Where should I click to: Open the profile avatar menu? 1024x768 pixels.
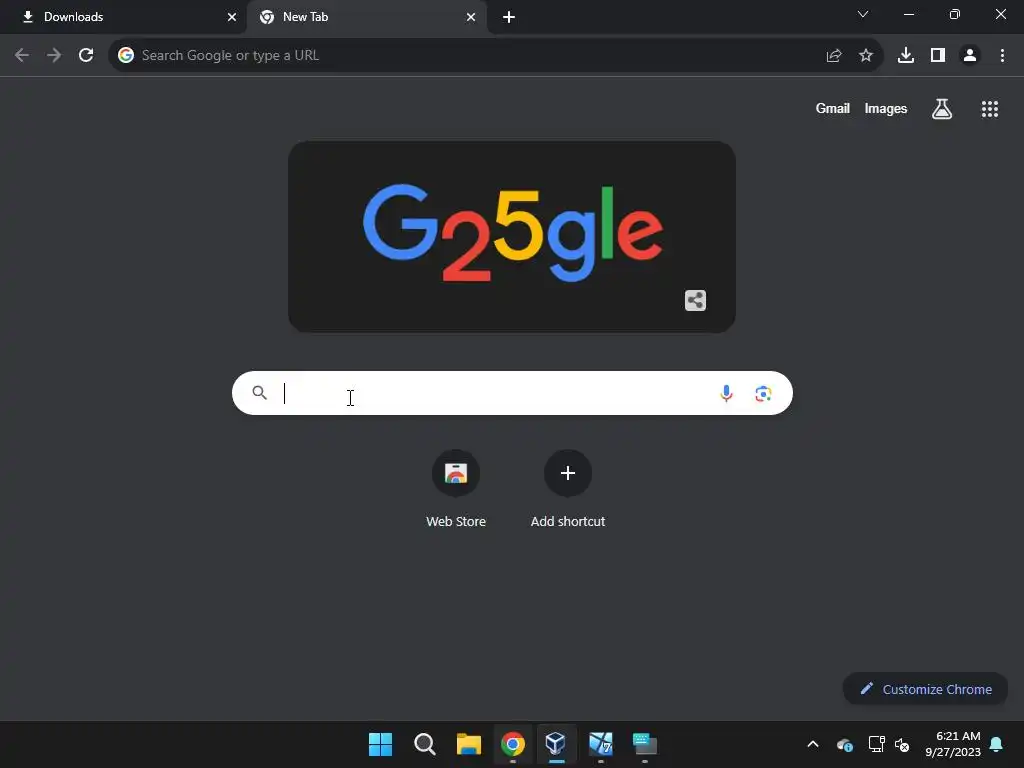(x=970, y=56)
